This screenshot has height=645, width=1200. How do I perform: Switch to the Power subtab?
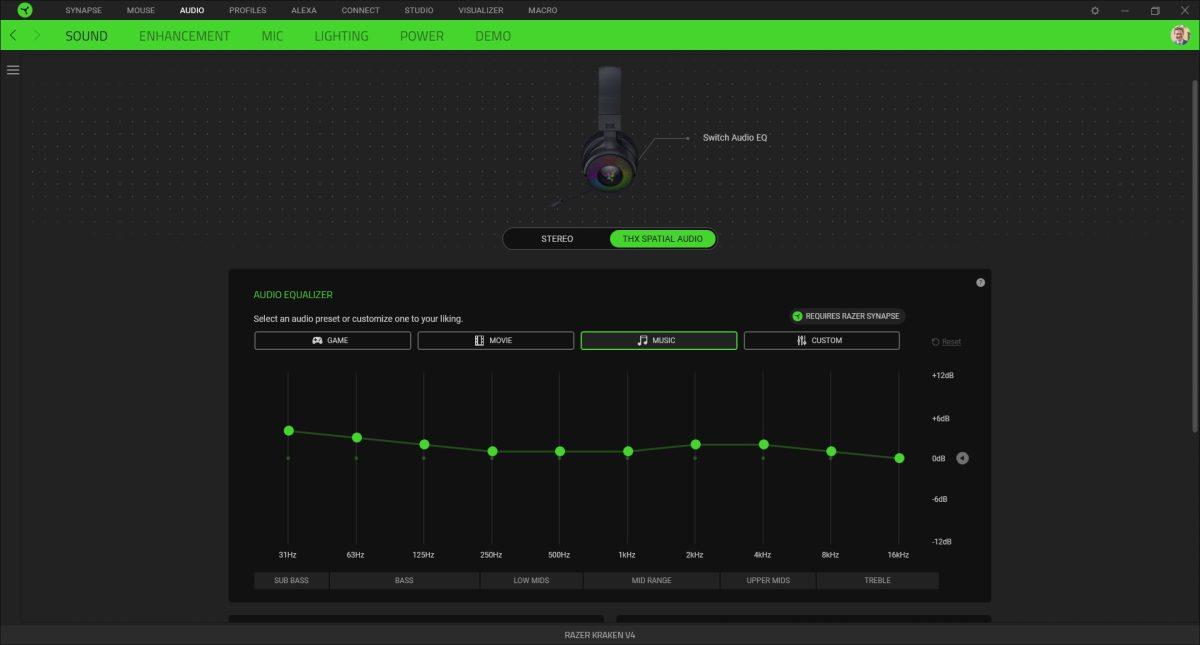coord(422,35)
